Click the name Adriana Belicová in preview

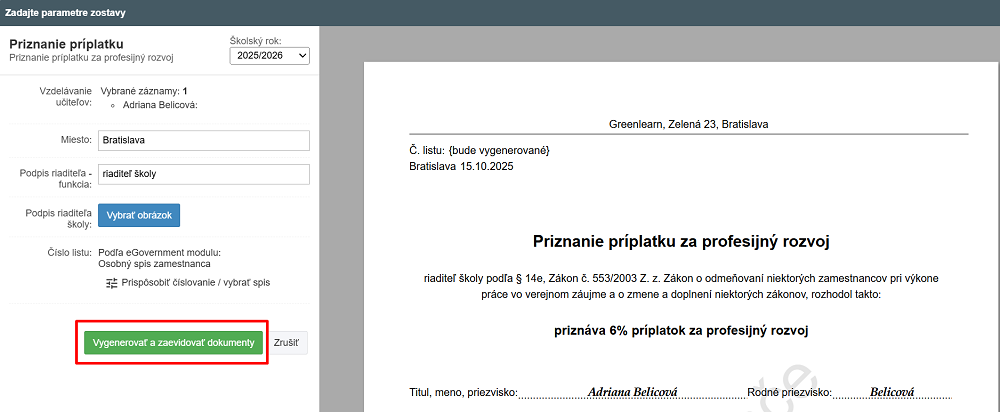click(x=633, y=392)
